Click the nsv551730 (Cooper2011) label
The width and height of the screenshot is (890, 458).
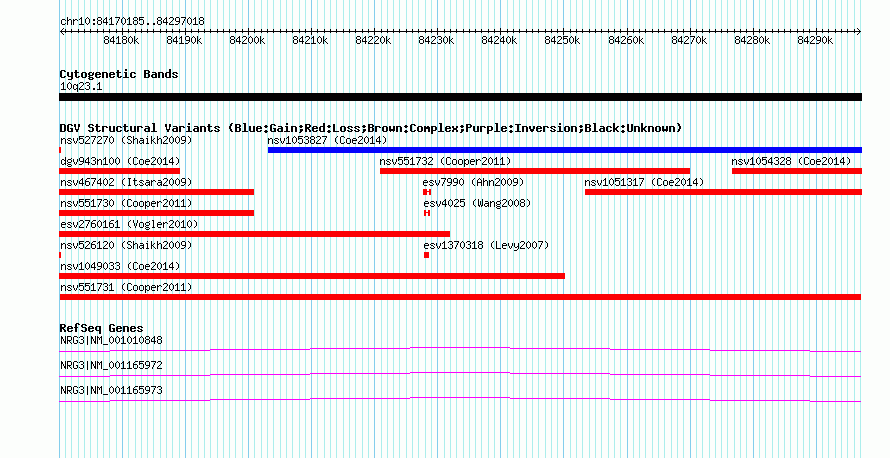(126, 203)
